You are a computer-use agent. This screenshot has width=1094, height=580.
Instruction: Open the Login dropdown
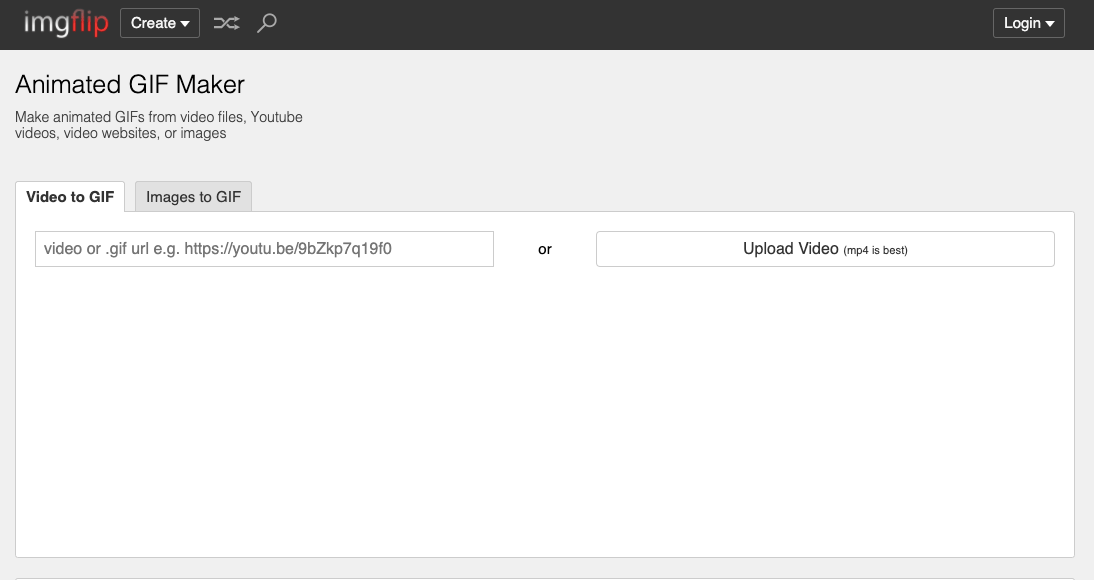pyautogui.click(x=1028, y=23)
